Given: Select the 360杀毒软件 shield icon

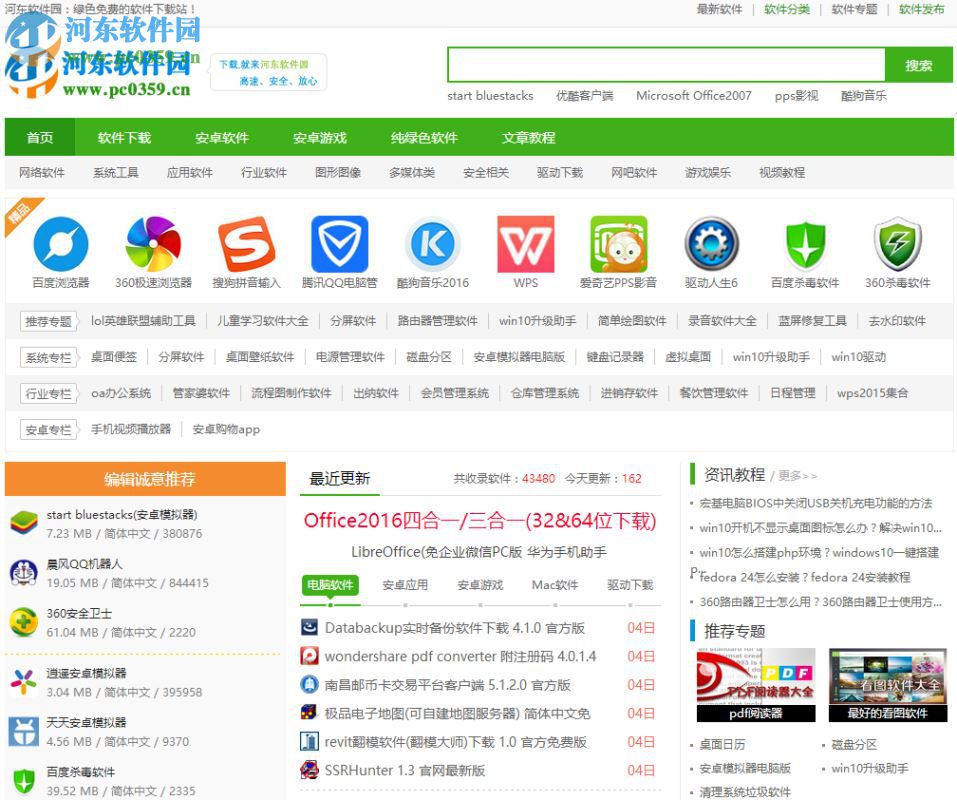Looking at the screenshot, I should [897, 243].
